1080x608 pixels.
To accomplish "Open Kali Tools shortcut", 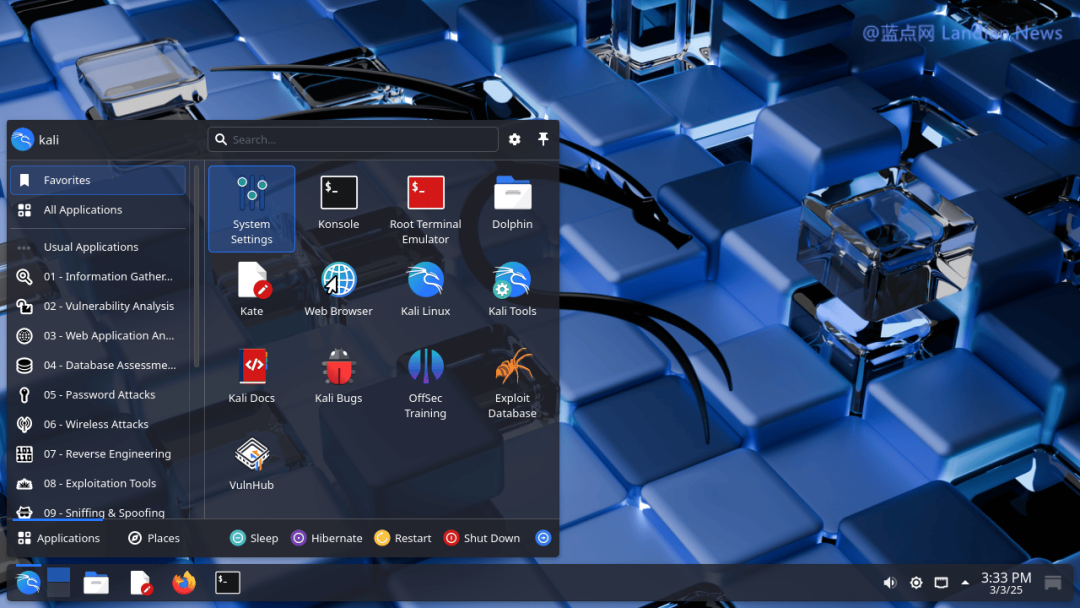I will (x=512, y=289).
